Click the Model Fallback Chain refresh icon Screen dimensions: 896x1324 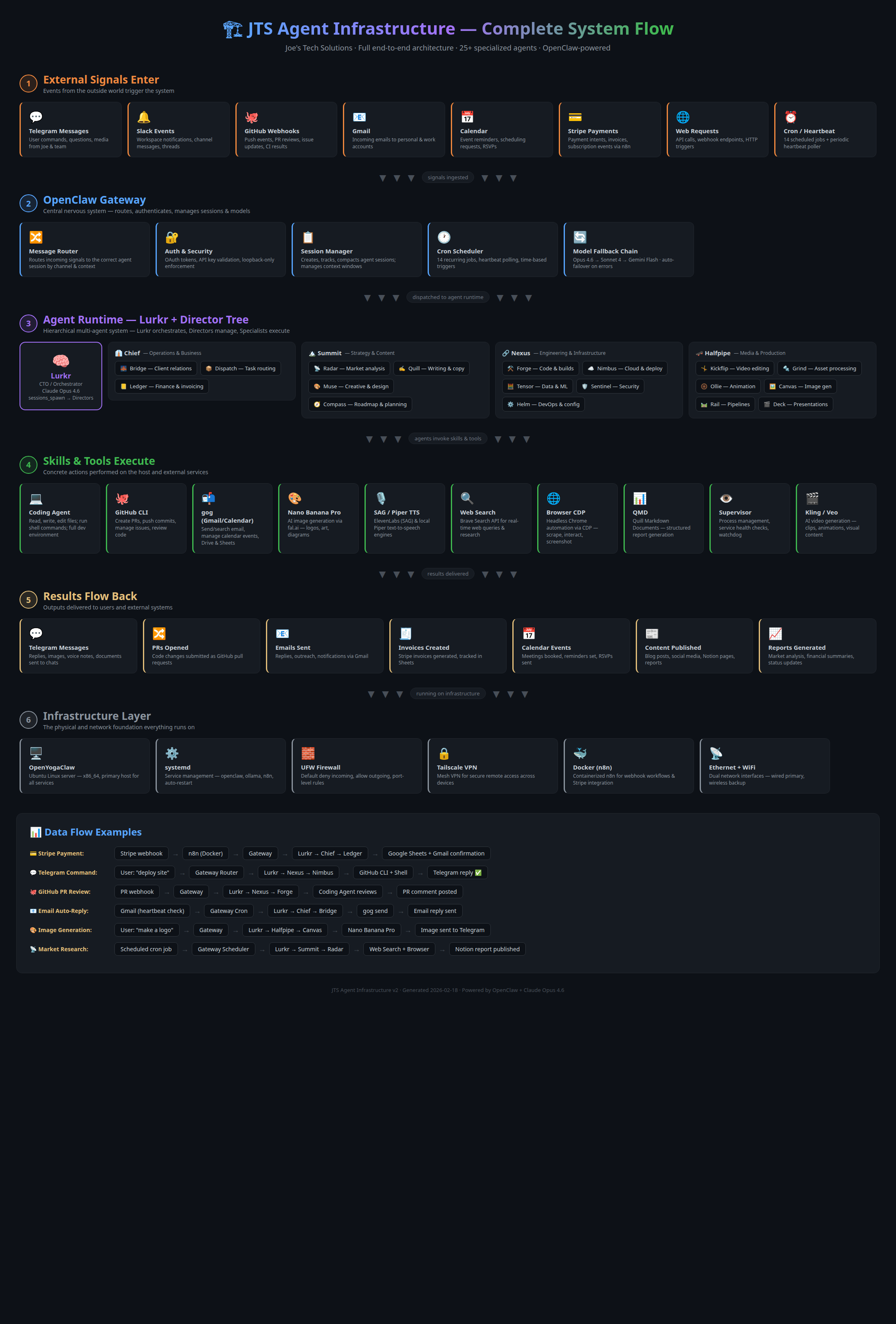click(580, 237)
